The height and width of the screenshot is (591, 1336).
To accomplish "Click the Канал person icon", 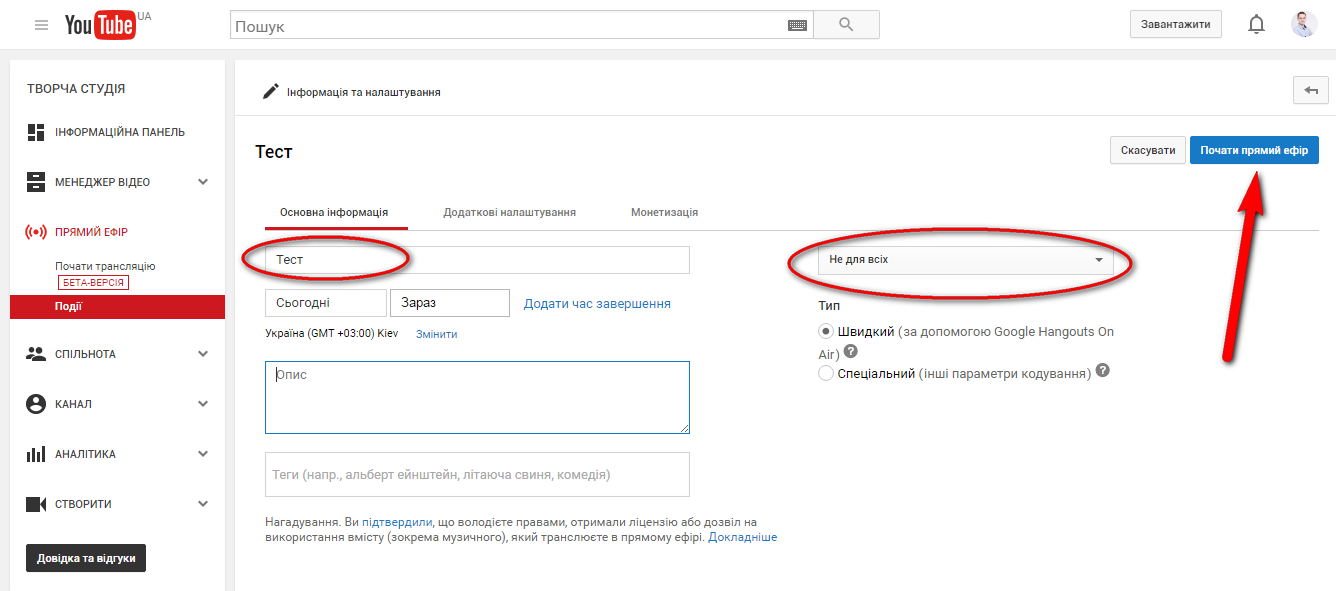I will pos(36,404).
